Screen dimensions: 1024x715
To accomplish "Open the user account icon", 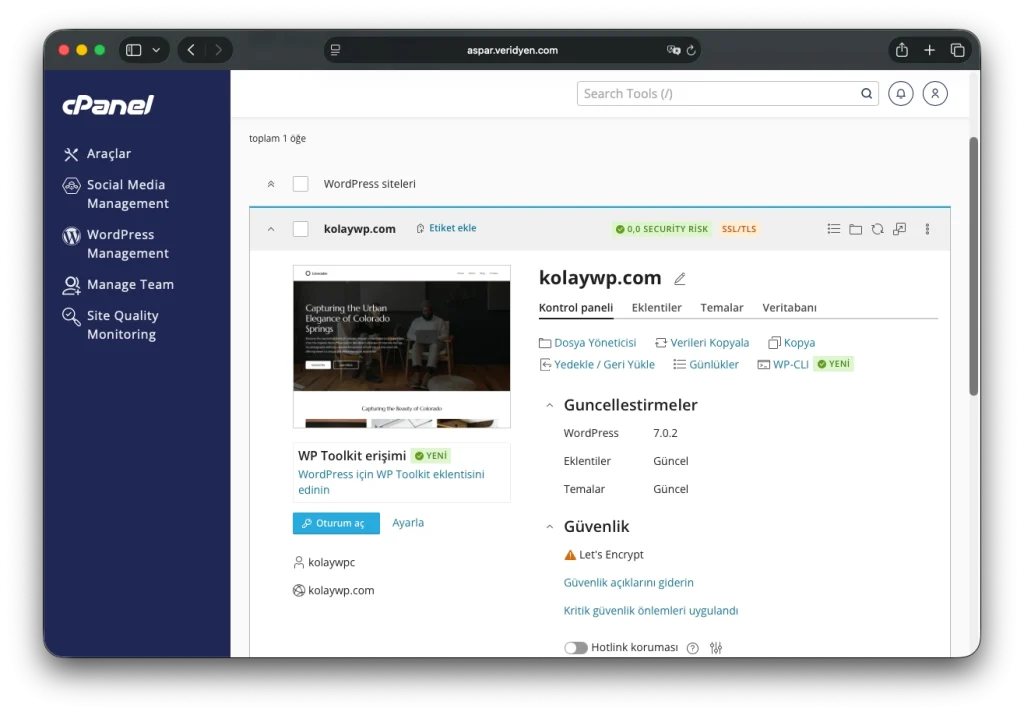I will point(935,93).
